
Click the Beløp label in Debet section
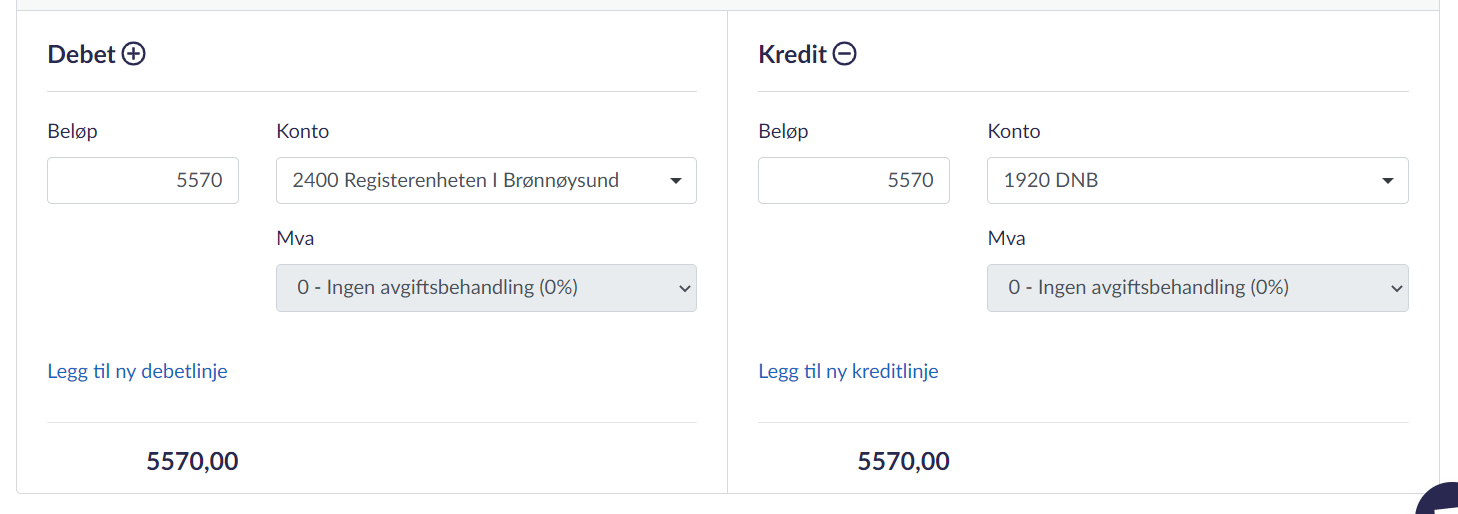[73, 131]
